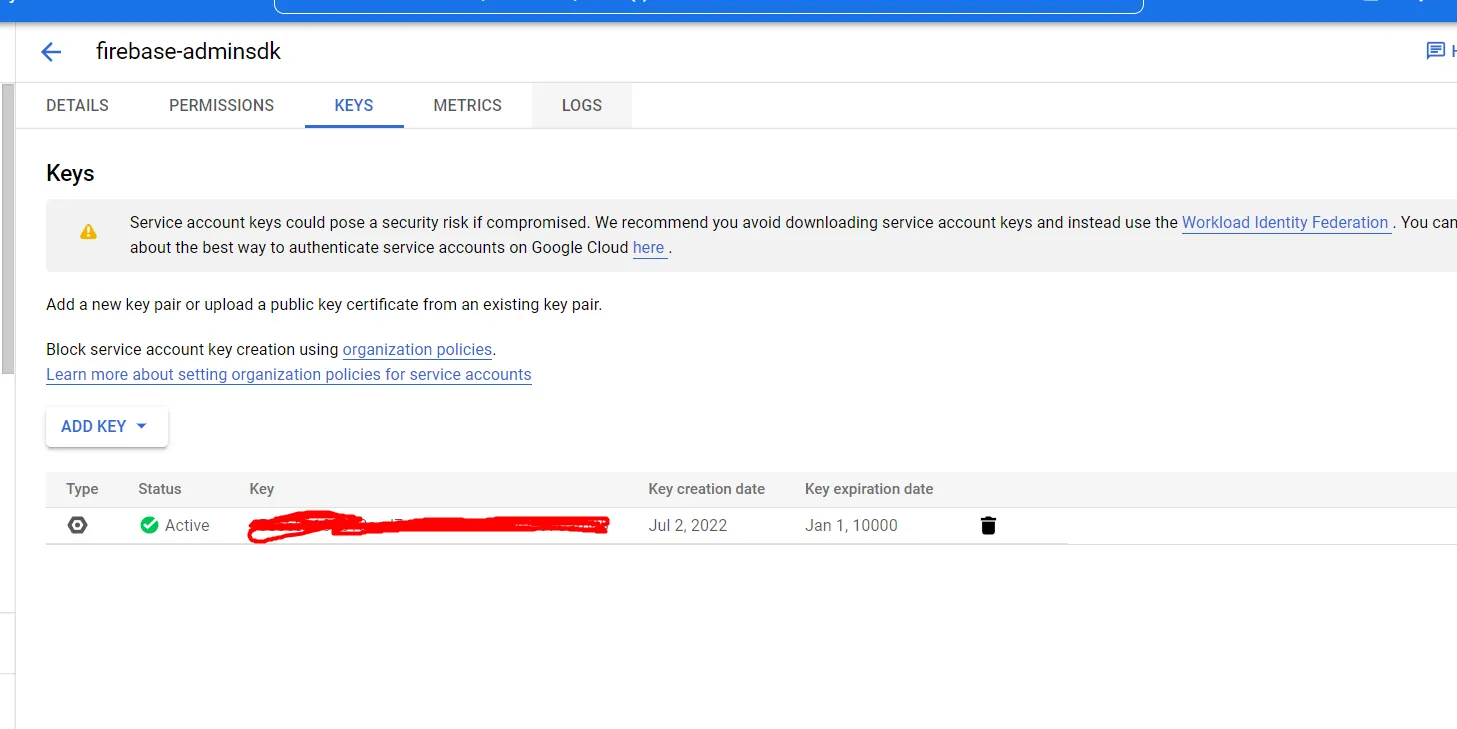Viewport: 1457px width, 729px height.
Task: Open the PERMISSIONS tab
Action: pyautogui.click(x=221, y=105)
